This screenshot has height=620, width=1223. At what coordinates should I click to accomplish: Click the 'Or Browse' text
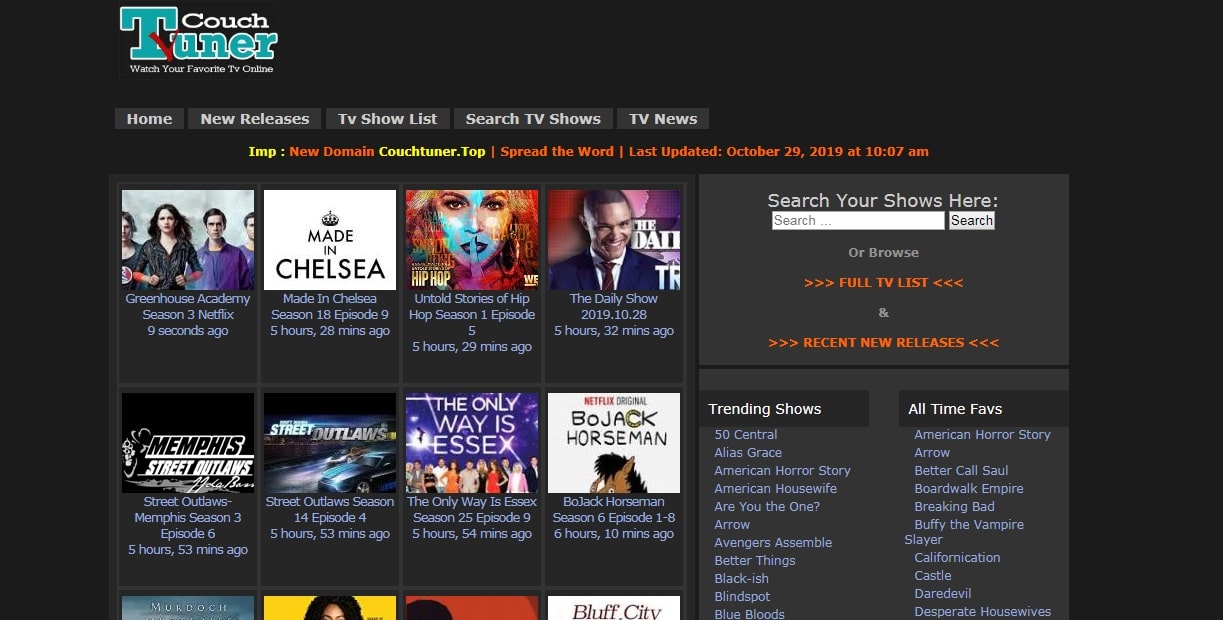pos(884,253)
